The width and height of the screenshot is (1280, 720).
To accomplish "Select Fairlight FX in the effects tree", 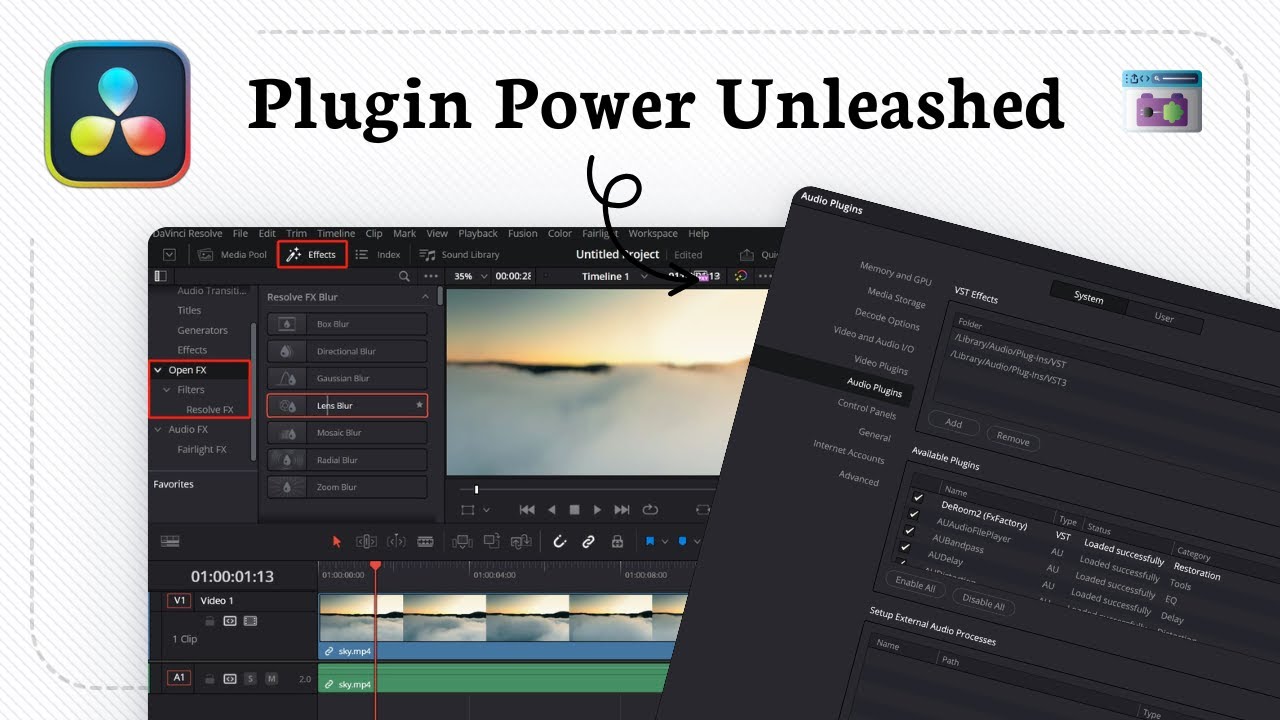I will (x=202, y=450).
